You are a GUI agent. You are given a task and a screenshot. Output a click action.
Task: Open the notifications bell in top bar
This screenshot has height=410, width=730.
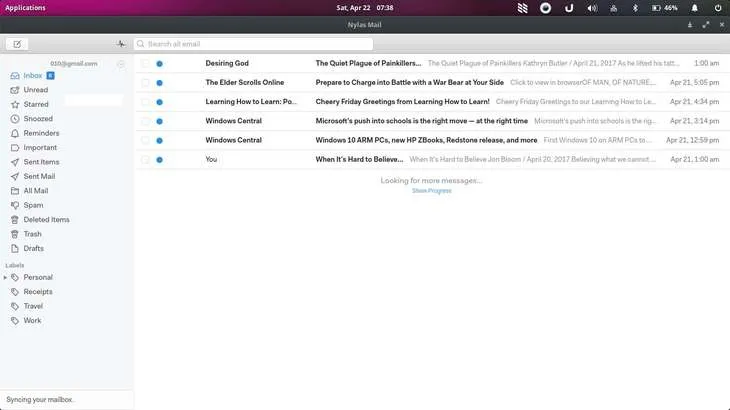(x=694, y=8)
